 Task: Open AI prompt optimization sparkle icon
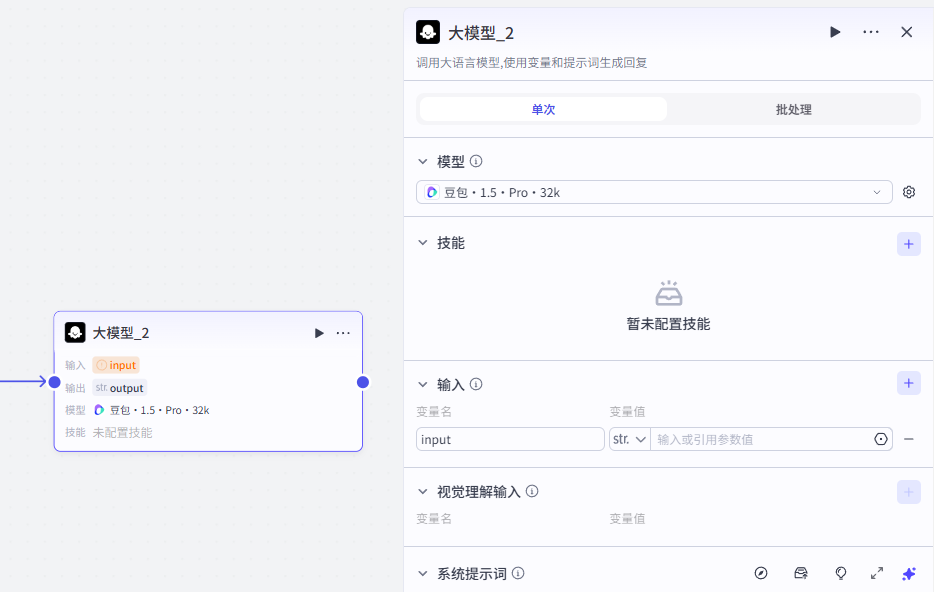(909, 573)
